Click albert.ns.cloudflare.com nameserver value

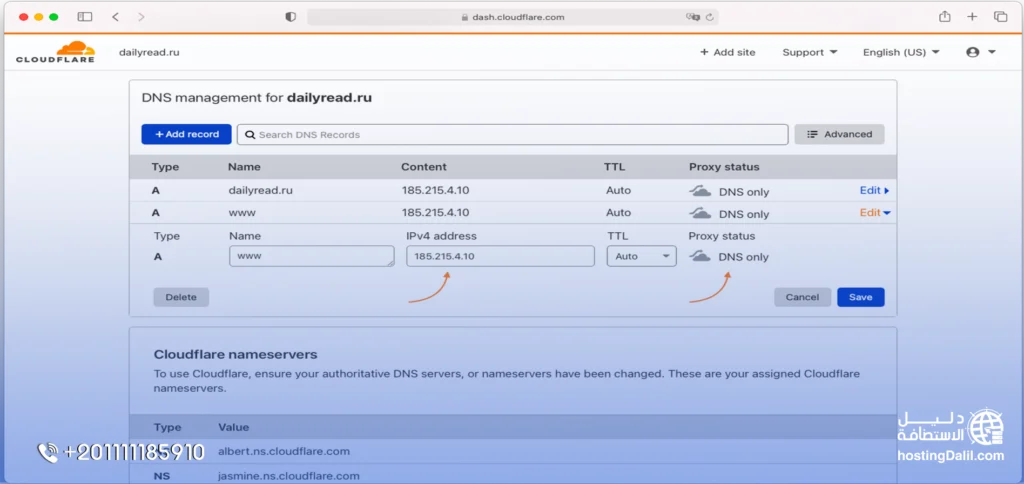[x=283, y=451]
